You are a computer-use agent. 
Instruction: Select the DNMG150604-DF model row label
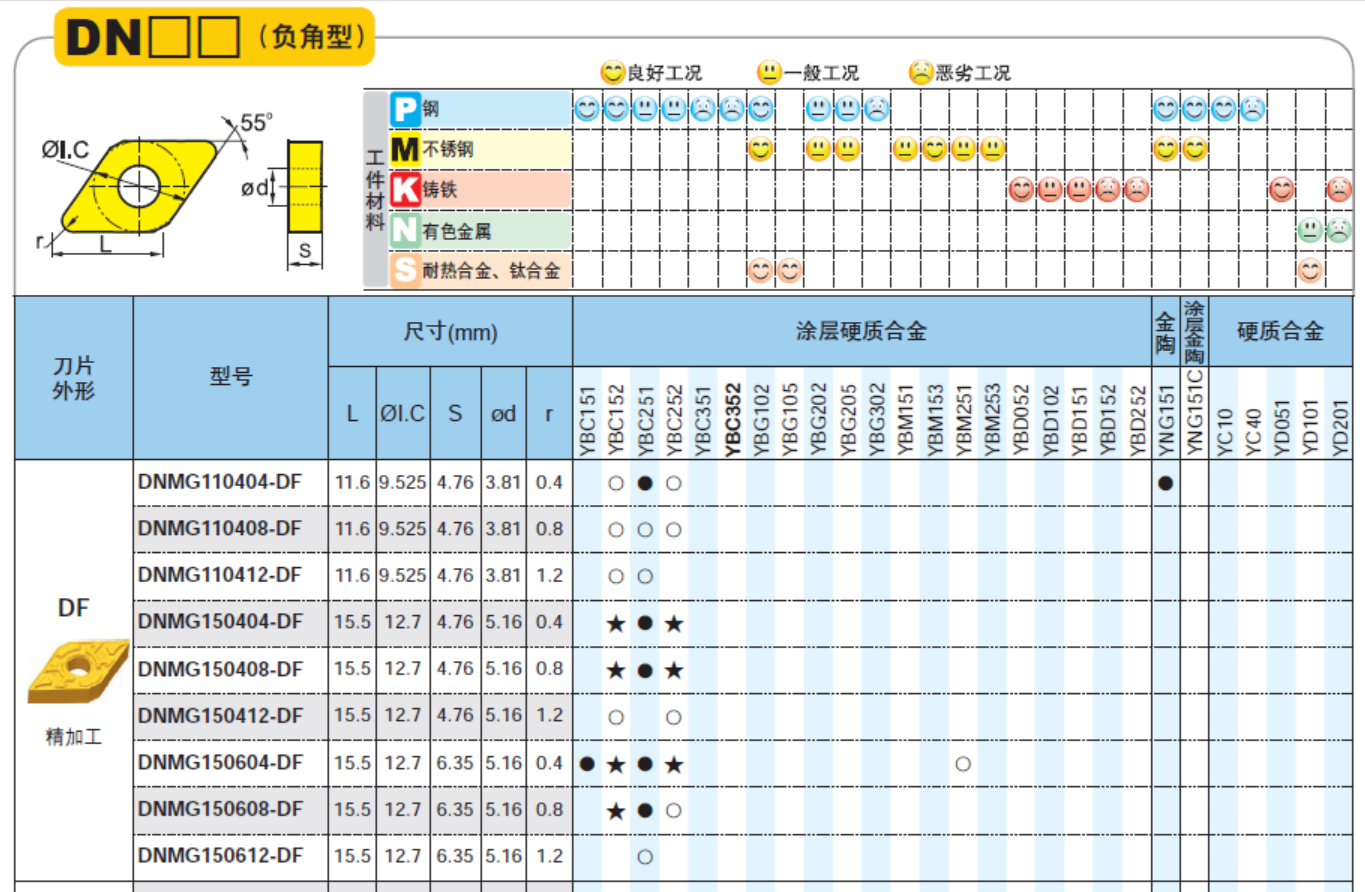coord(220,763)
